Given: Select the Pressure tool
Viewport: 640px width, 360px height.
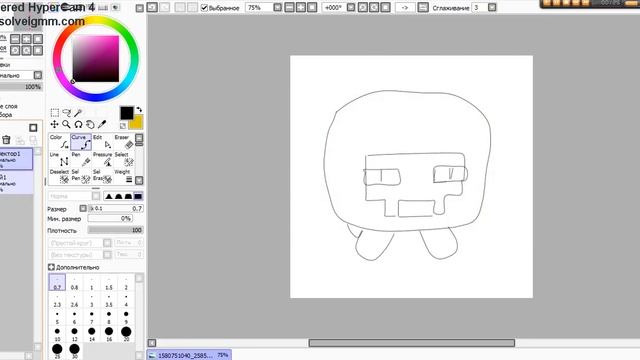Looking at the screenshot, I should pos(102,159).
